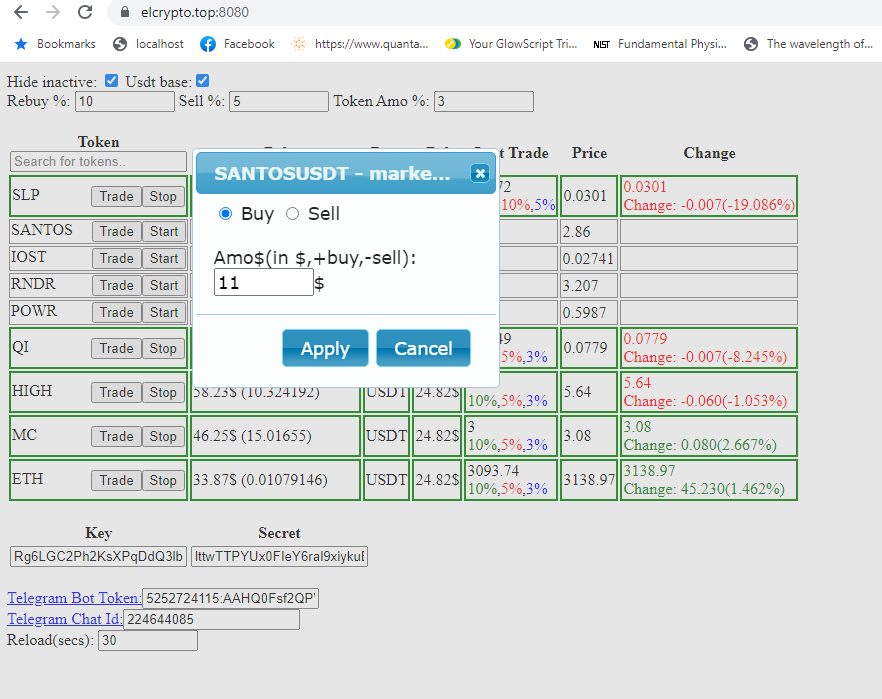882x699 pixels.
Task: Open the Facebook bookmark
Action: (237, 44)
